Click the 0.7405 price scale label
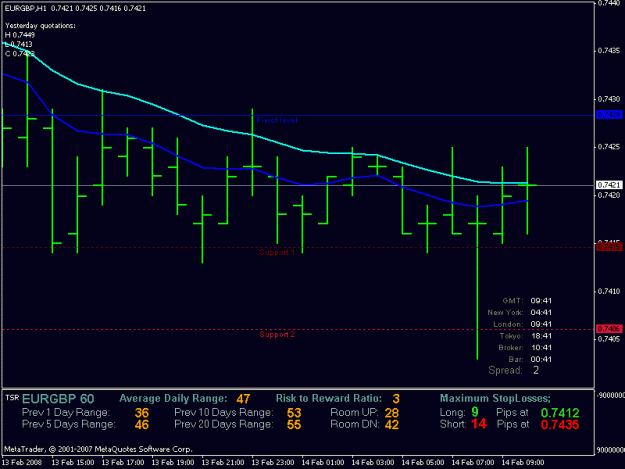Viewport: 625px width, 469px height. coord(609,339)
